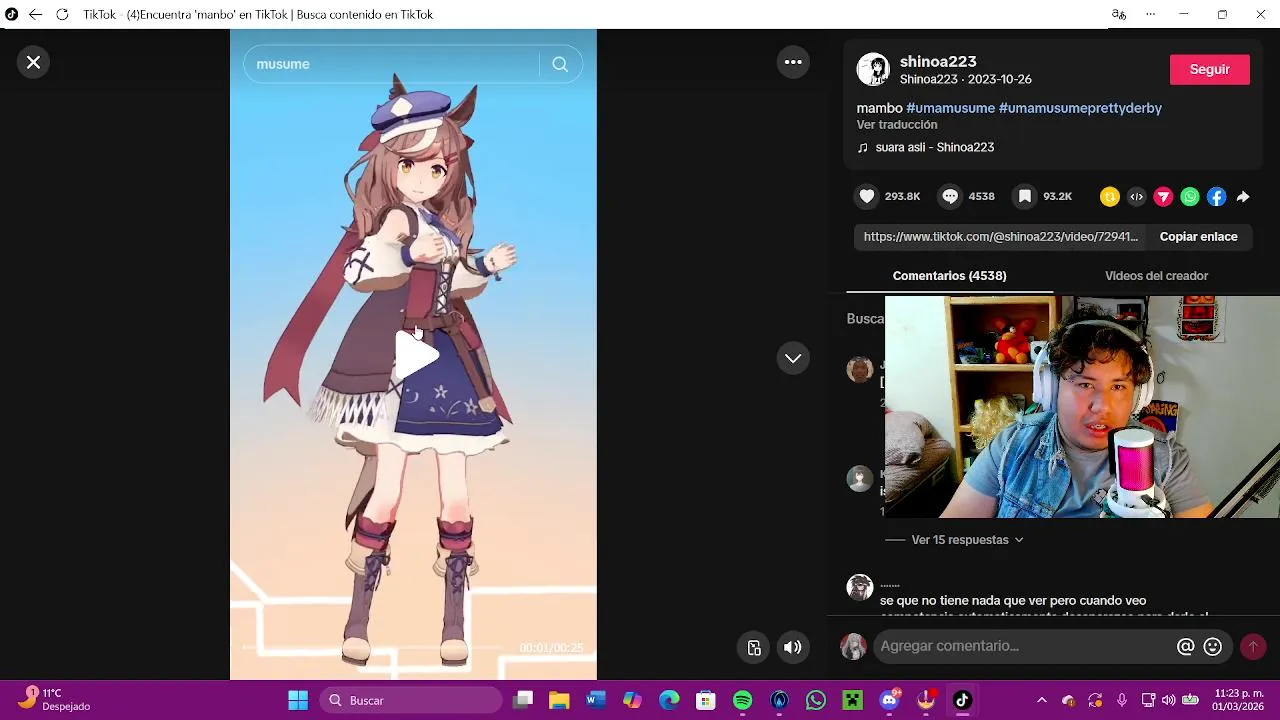Follow the creator with the Seguir button
The width and height of the screenshot is (1280, 720).
(x=1209, y=69)
